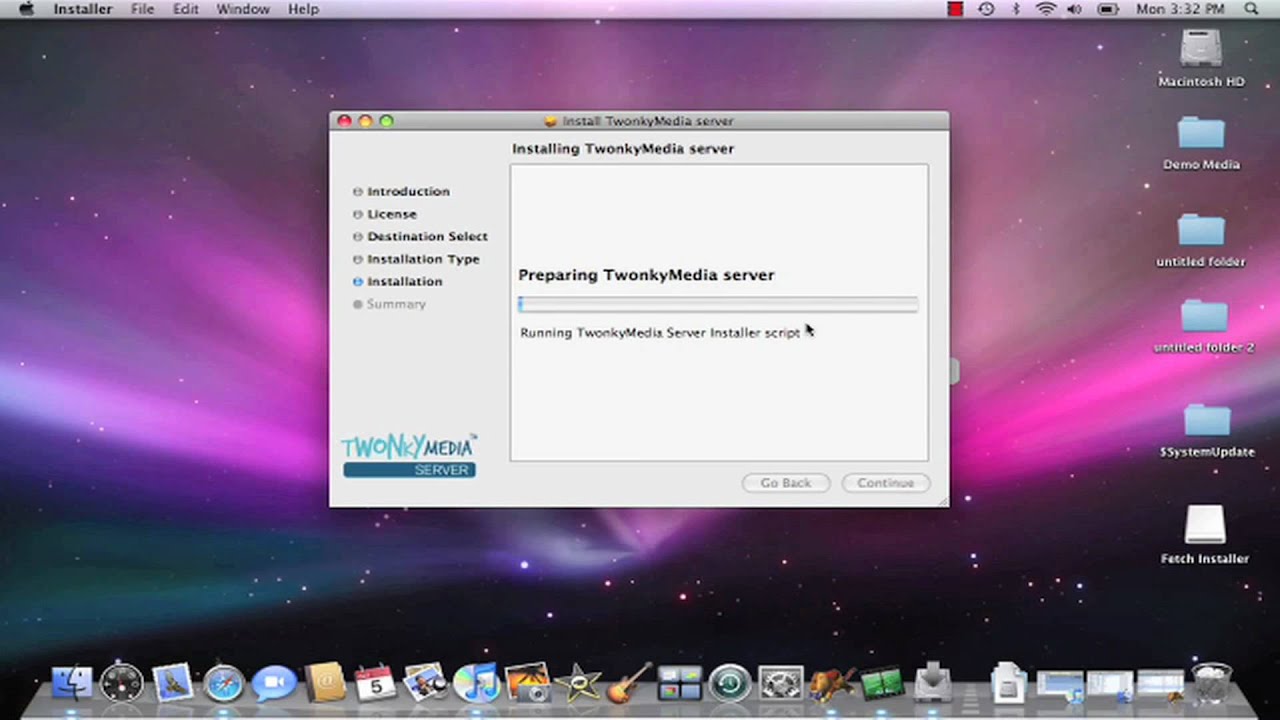Select the Demo Media folder on desktop
Image resolution: width=1280 pixels, height=720 pixels.
pyautogui.click(x=1201, y=143)
